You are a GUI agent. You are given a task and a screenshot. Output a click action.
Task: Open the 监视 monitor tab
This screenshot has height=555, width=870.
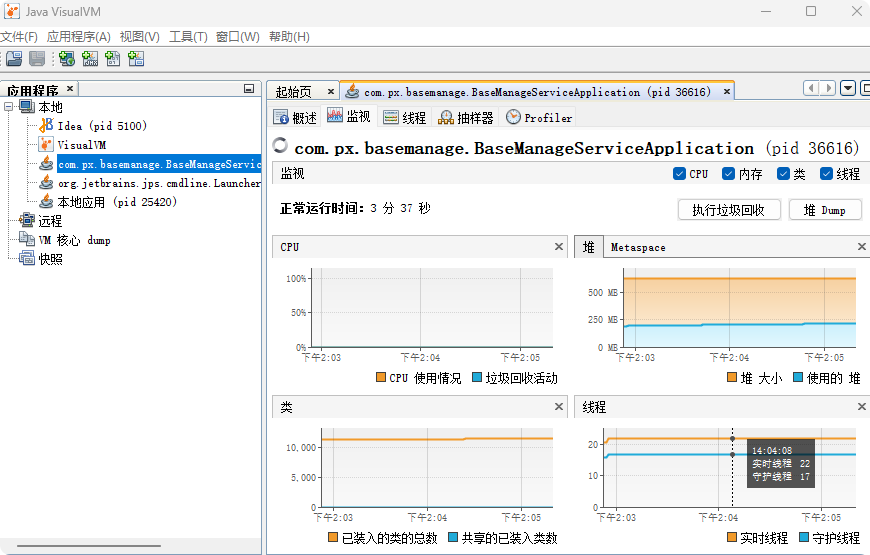(349, 116)
